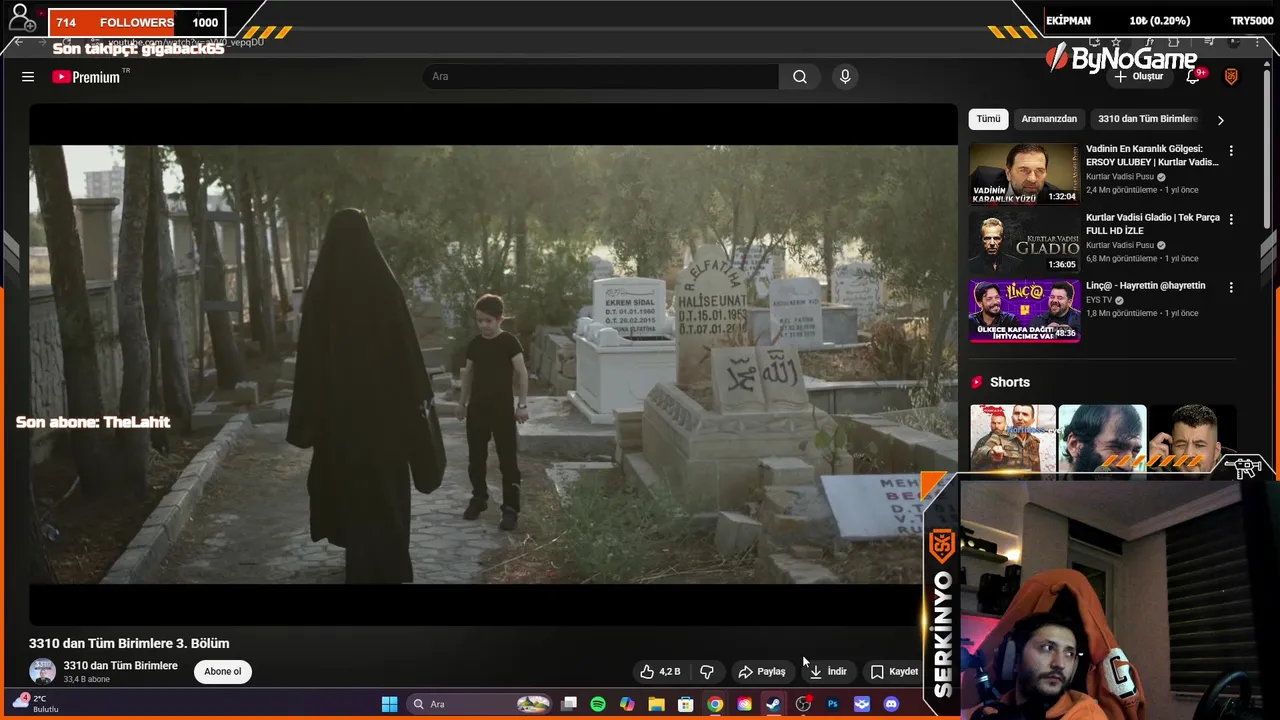Open Task View on the taskbar
The width and height of the screenshot is (1280, 720).
[569, 704]
